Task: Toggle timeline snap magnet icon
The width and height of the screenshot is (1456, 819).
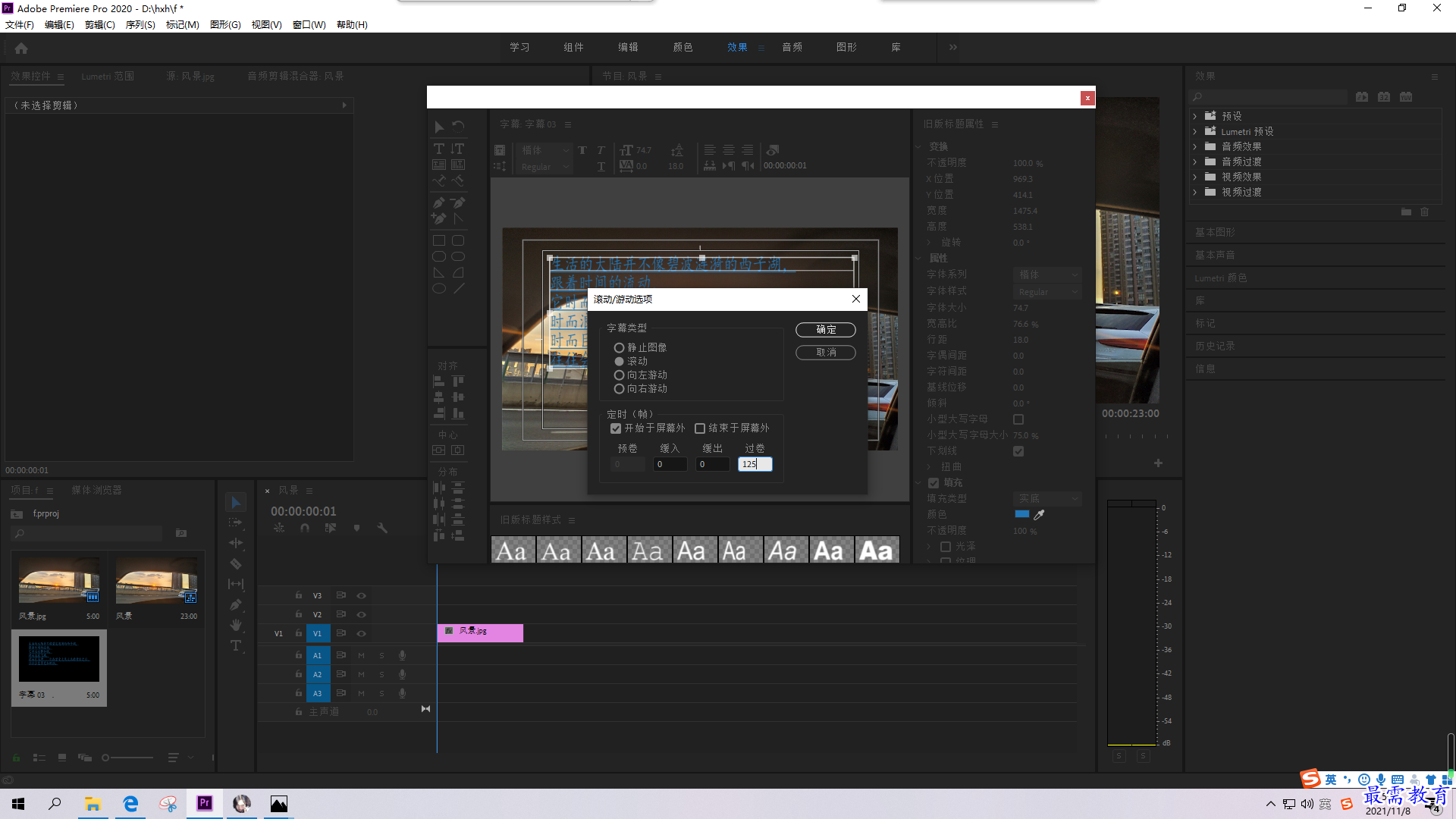Action: [x=305, y=528]
